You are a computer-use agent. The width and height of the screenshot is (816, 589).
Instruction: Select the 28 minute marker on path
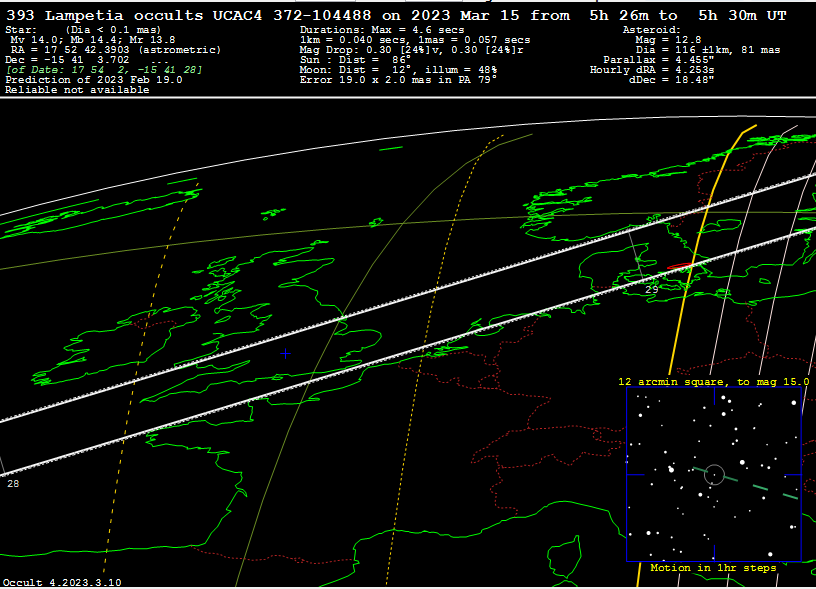point(12,483)
